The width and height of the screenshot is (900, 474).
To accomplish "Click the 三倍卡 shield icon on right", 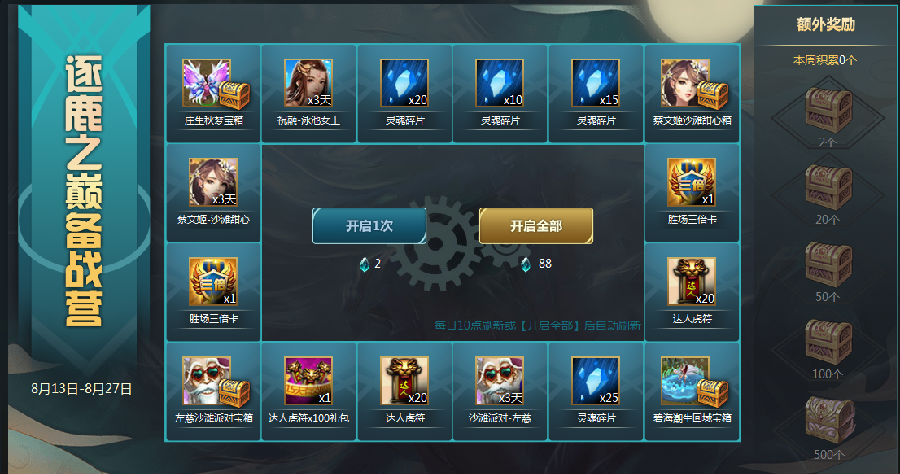I will 691,182.
